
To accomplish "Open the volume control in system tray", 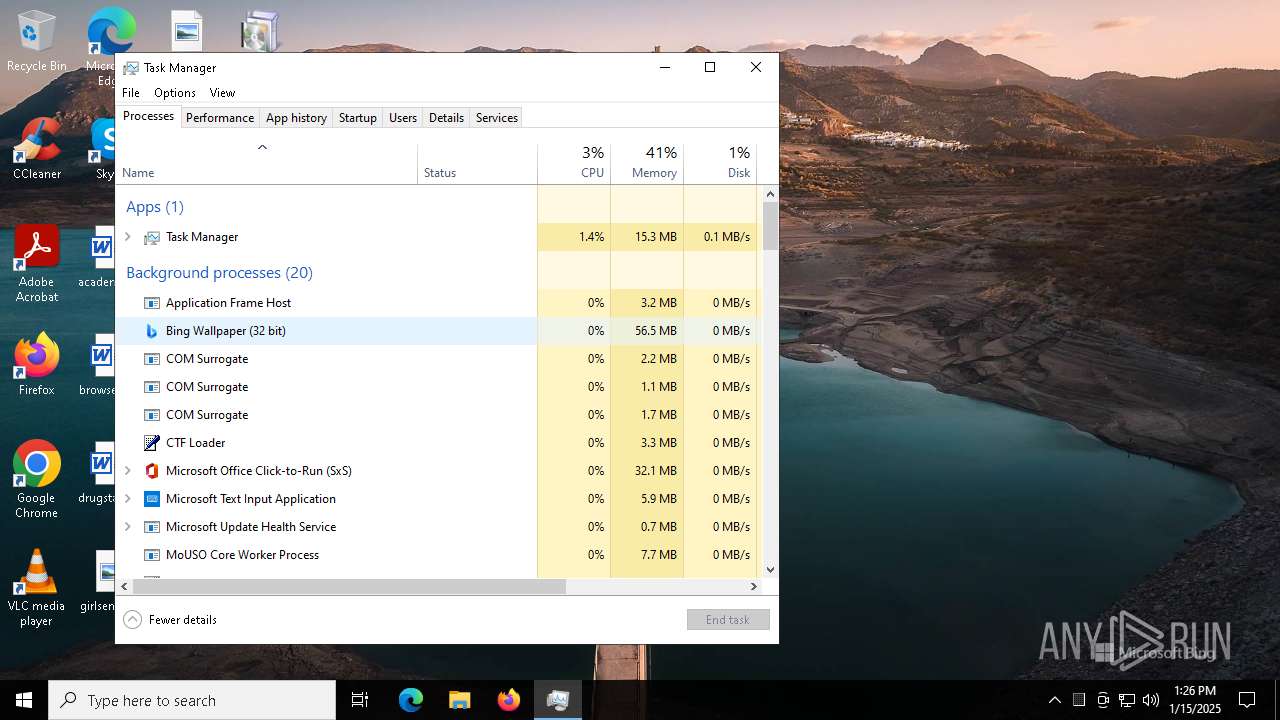I will [x=1151, y=700].
